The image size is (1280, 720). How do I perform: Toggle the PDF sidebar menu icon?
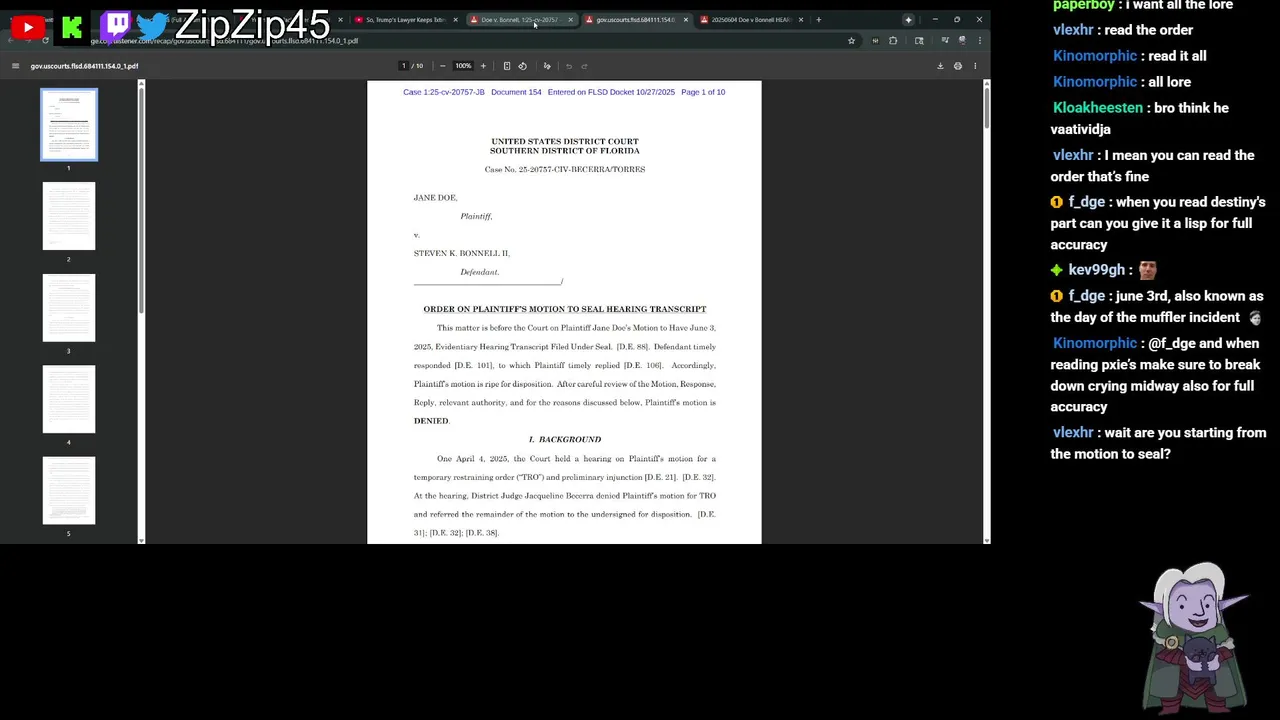[15, 66]
